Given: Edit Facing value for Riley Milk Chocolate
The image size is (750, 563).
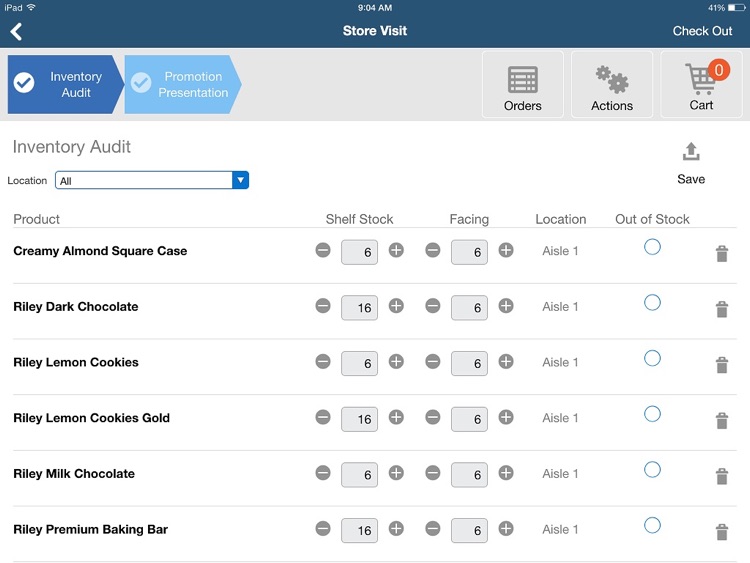Looking at the screenshot, I should [x=469, y=475].
